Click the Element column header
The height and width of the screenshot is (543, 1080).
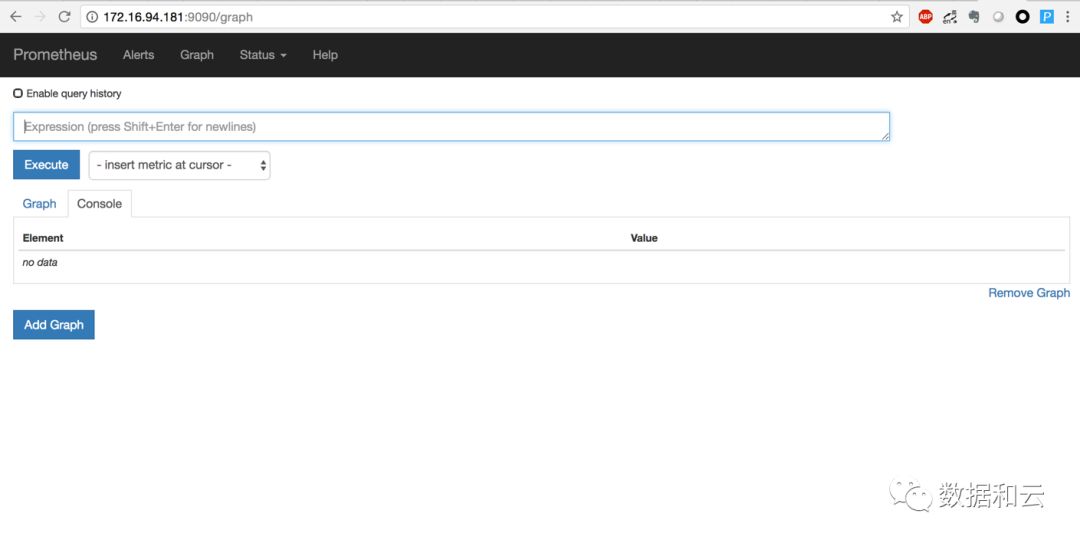[x=43, y=238]
